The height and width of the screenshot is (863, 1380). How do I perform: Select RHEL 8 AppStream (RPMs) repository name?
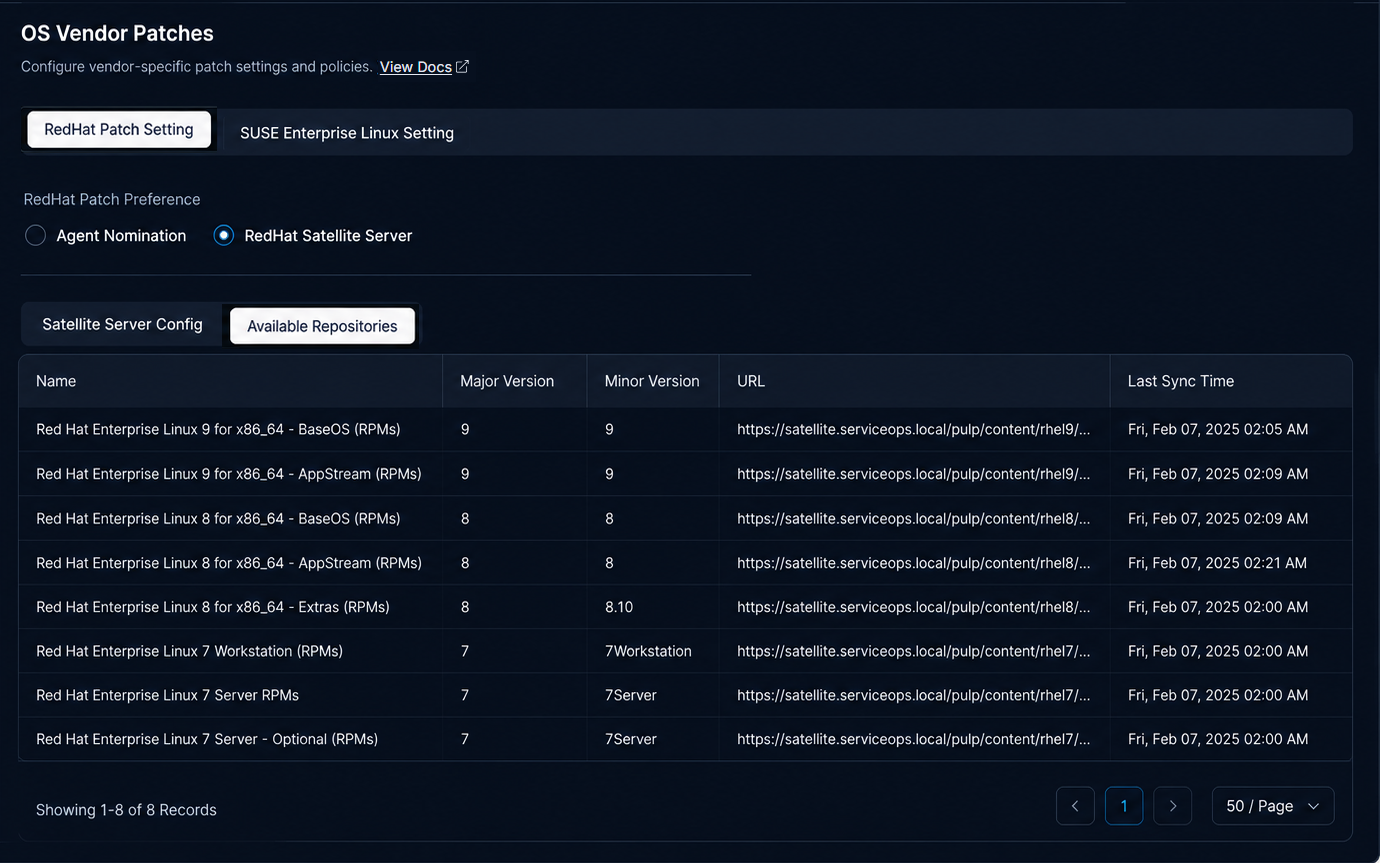tap(229, 563)
